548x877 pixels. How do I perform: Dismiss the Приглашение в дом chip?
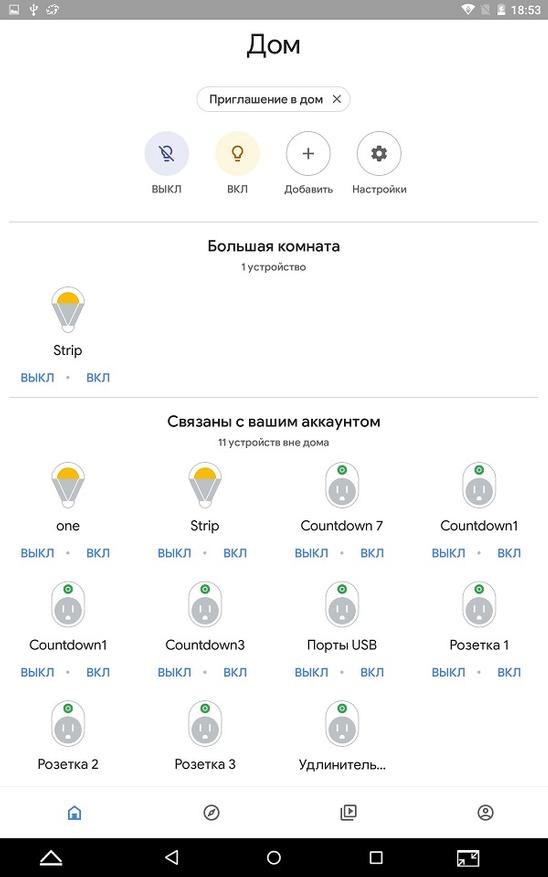point(337,99)
